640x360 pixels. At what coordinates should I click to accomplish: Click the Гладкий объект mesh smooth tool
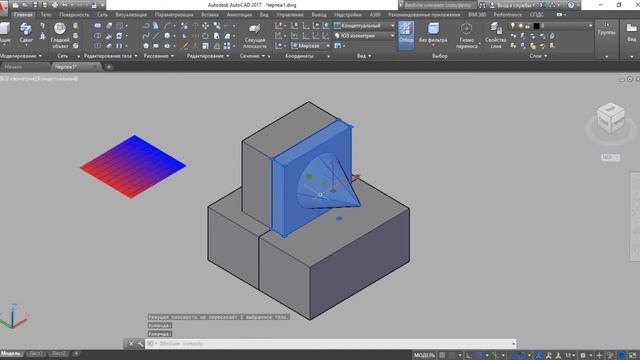(x=60, y=35)
